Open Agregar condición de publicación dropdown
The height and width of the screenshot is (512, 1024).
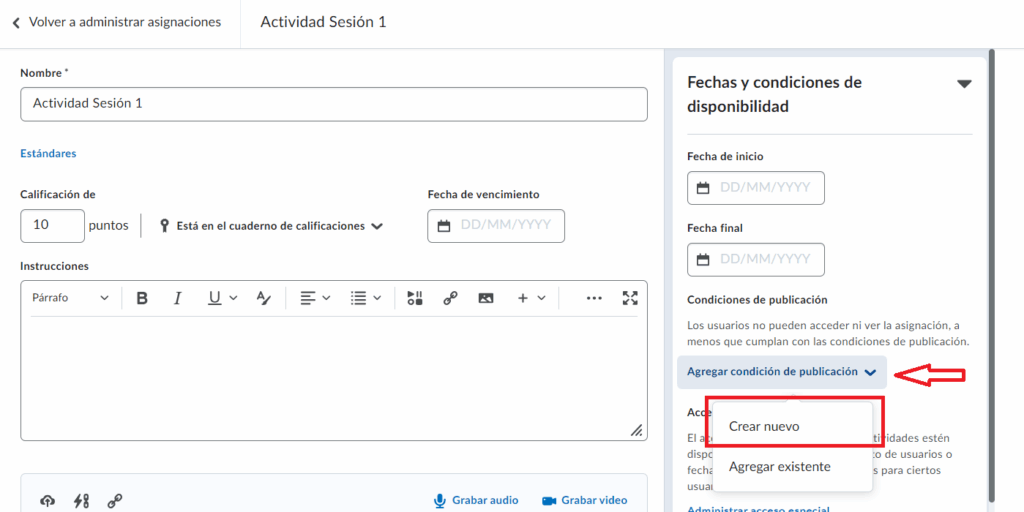[x=781, y=372]
